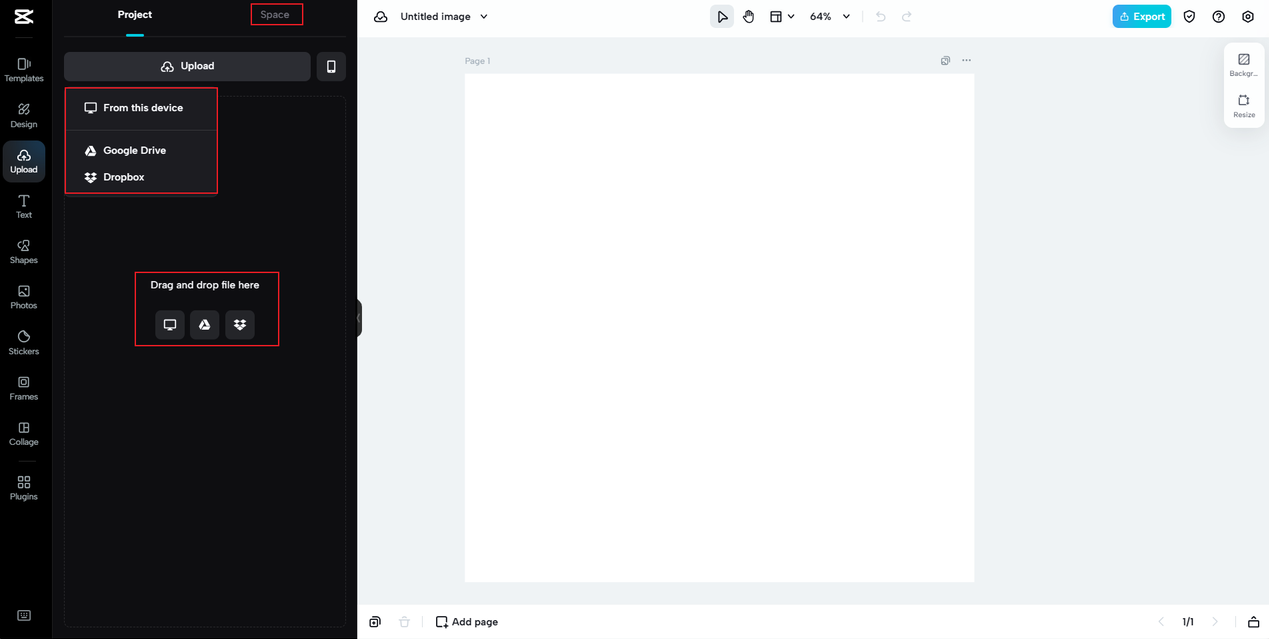The height and width of the screenshot is (639, 1269).
Task: Choose Dropbox upload option
Action: (x=141, y=177)
